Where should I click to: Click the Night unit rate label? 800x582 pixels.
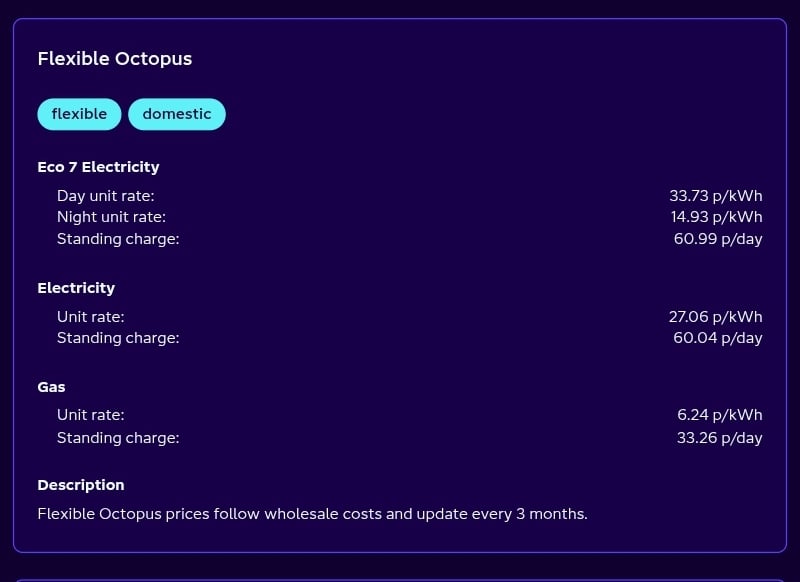(x=111, y=217)
